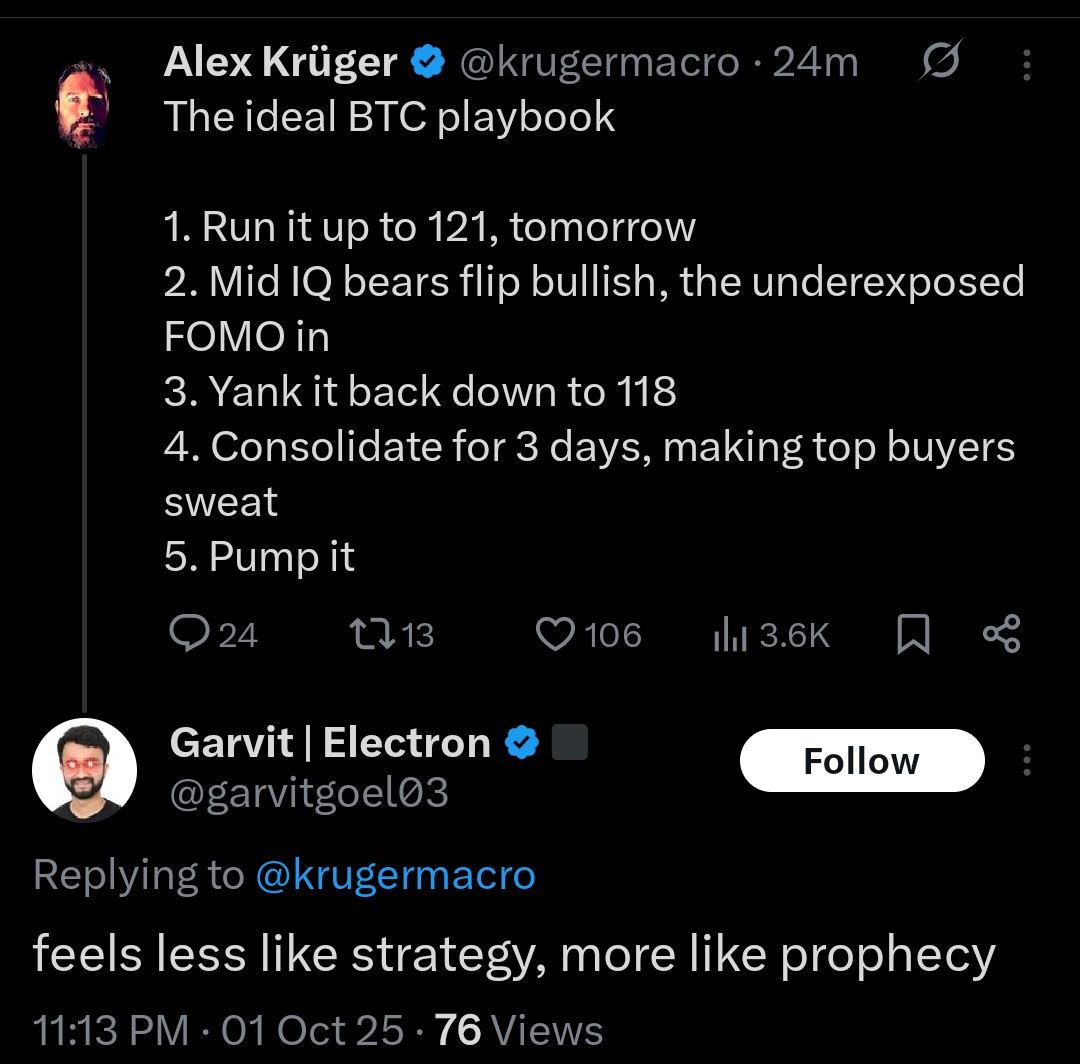Reply to Alex Krüger's tweet
The image size is (1080, 1064).
click(189, 635)
